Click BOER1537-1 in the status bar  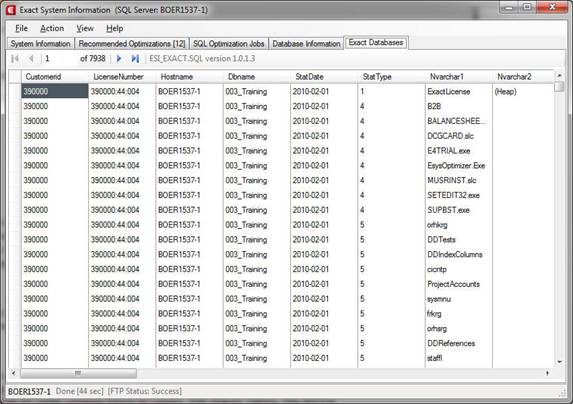[x=29, y=392]
